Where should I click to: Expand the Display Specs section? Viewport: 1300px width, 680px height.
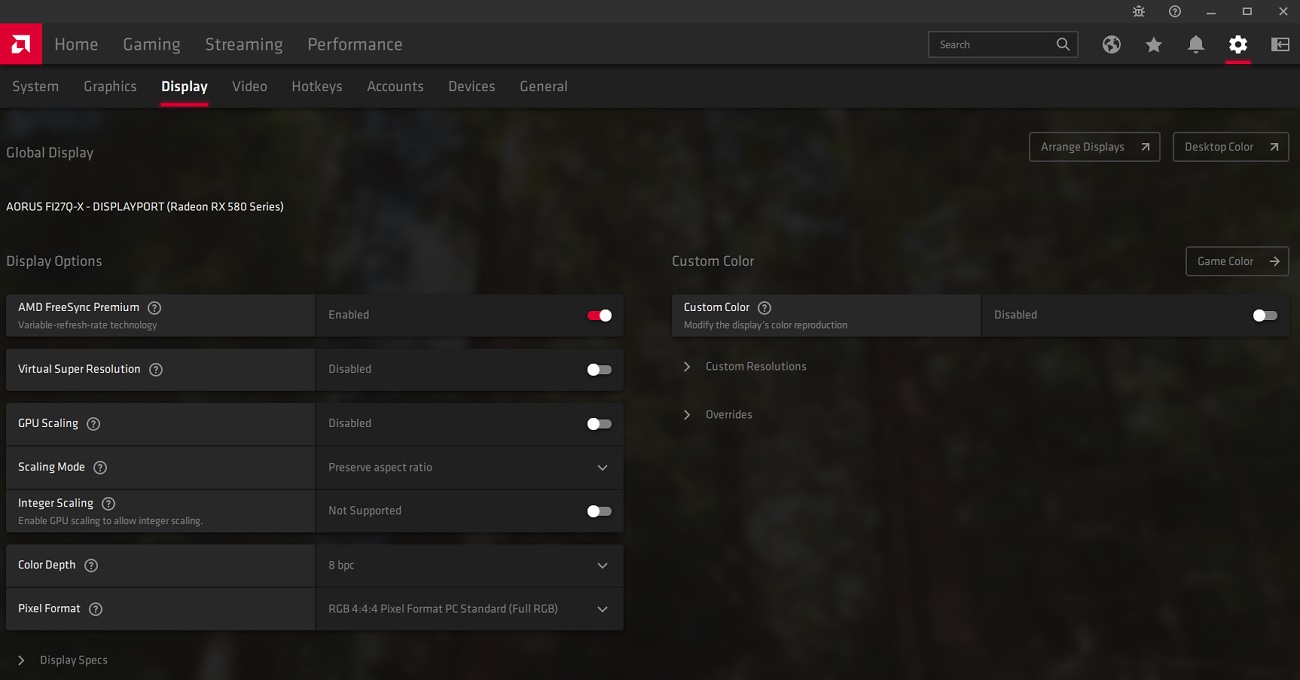[x=62, y=660]
